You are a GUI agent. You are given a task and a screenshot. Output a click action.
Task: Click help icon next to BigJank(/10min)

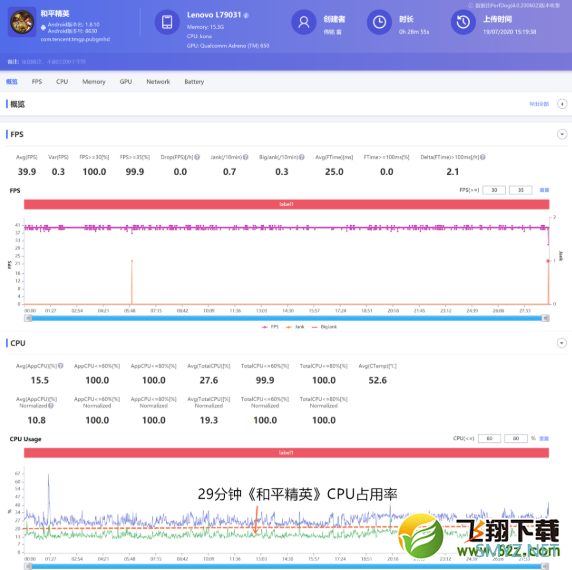coord(302,157)
